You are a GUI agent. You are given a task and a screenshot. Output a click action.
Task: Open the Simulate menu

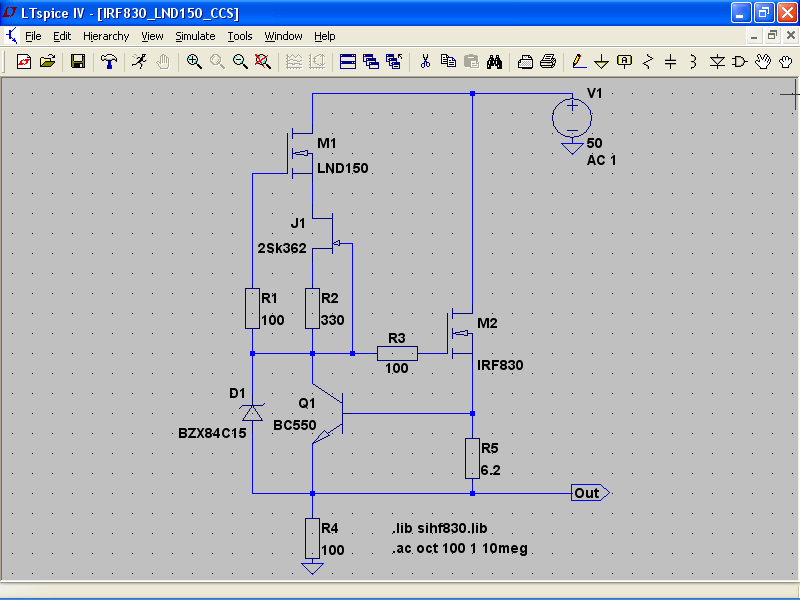[x=195, y=36]
